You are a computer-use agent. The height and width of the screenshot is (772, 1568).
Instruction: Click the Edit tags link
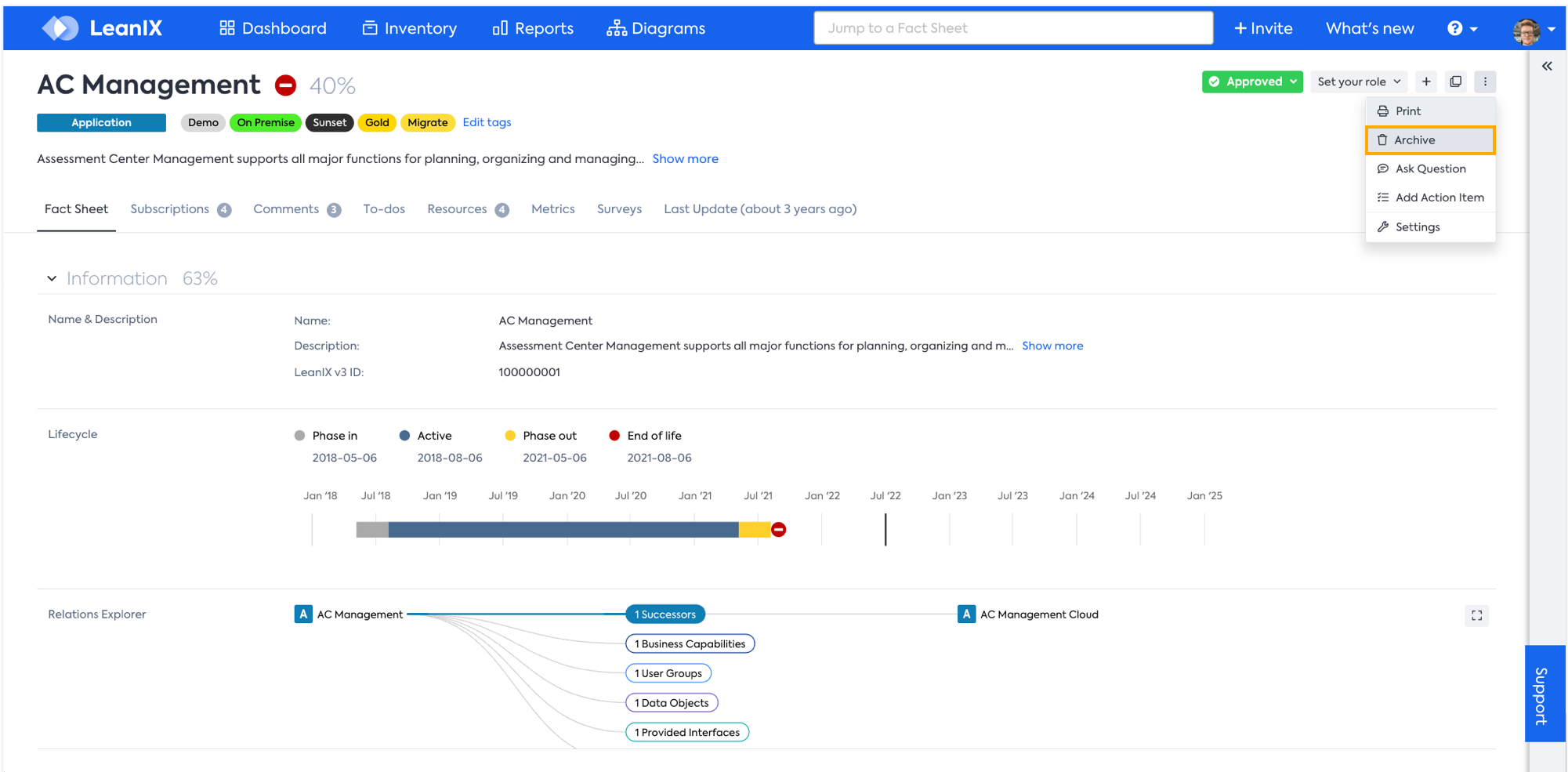click(x=487, y=122)
